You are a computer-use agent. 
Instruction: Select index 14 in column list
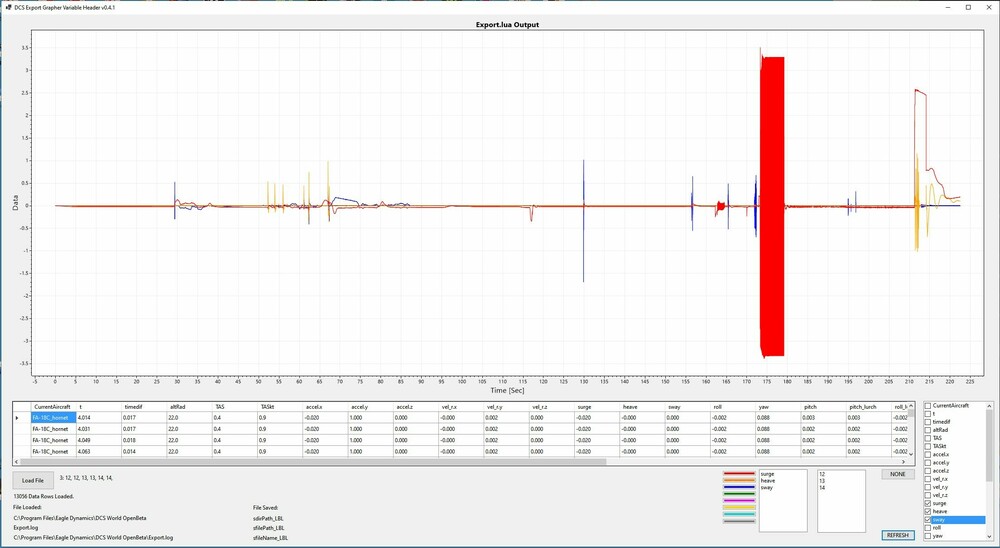822,487
